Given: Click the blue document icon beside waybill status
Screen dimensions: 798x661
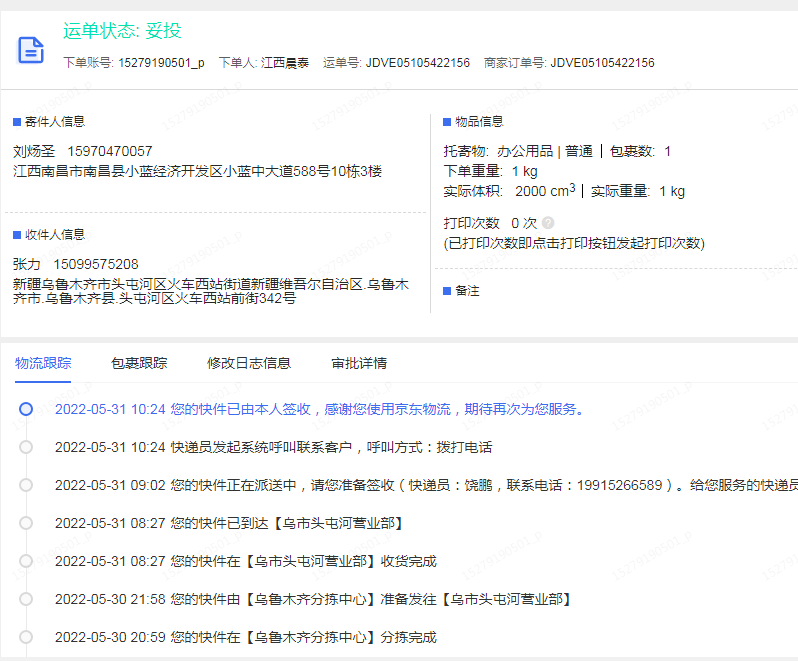Looking at the screenshot, I should click(x=31, y=50).
